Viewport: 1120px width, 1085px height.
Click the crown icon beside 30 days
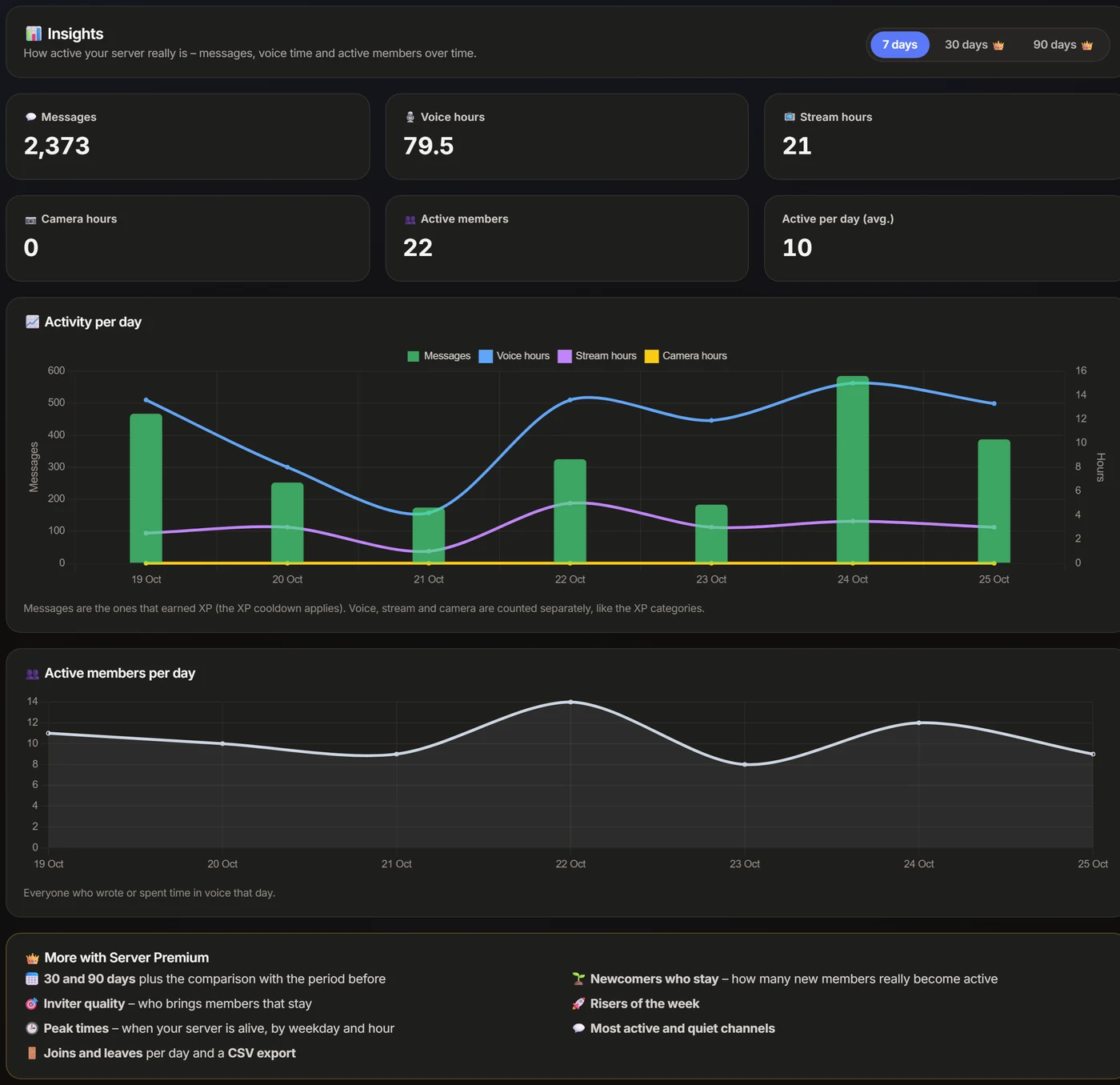click(x=998, y=46)
